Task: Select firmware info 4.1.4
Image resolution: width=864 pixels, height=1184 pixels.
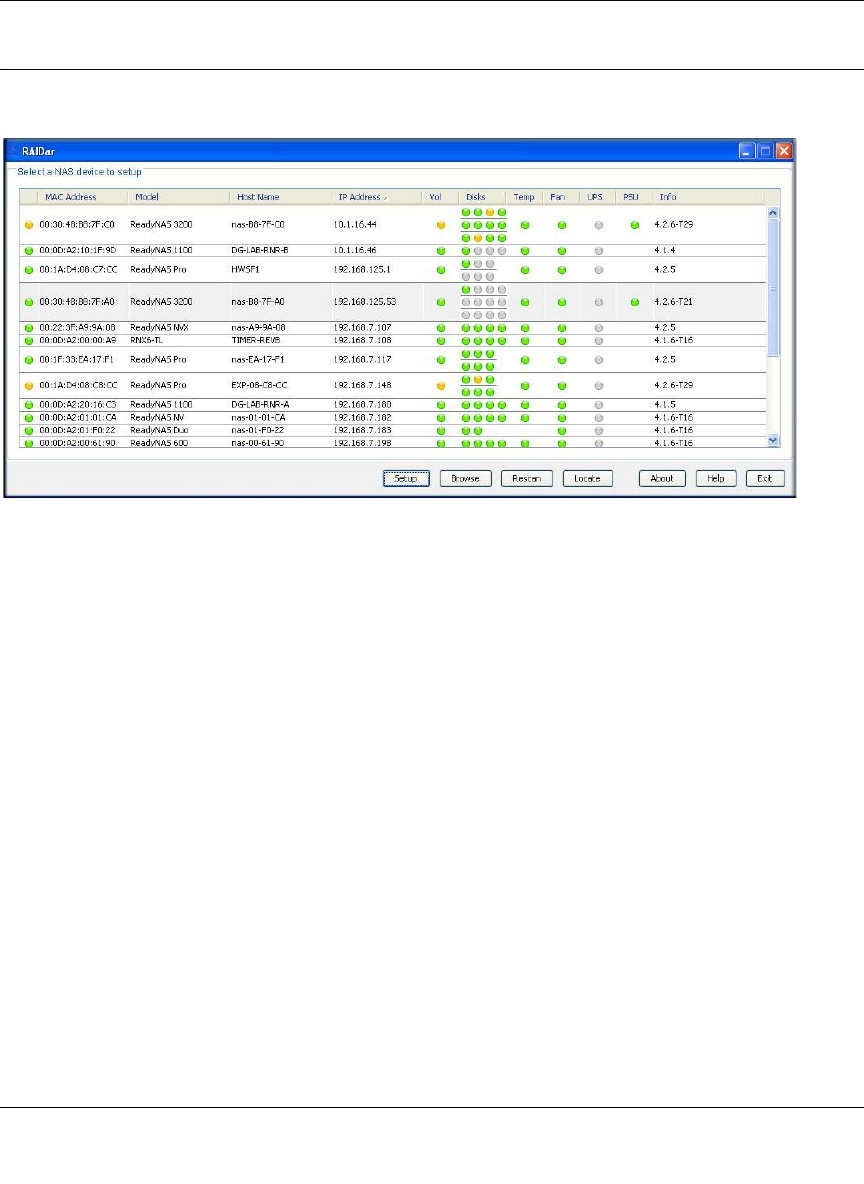Action: tap(665, 250)
